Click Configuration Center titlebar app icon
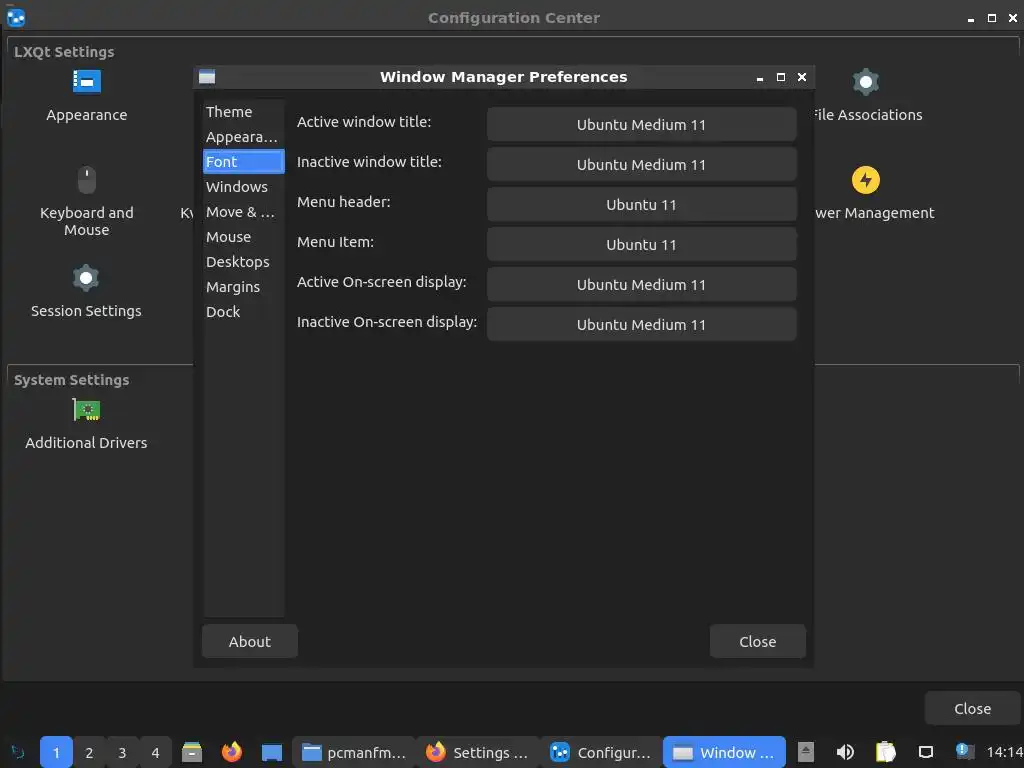Image resolution: width=1024 pixels, height=768 pixels. [16, 18]
